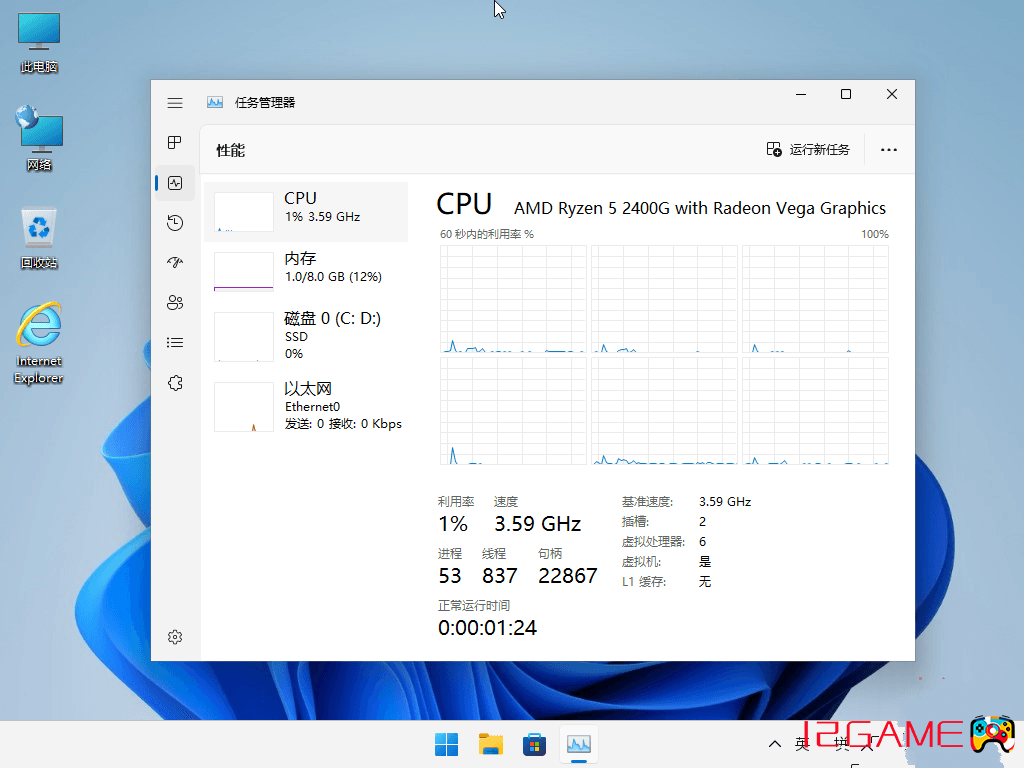1024x768 pixels.
Task: Click Task Manager taskbar icon
Action: click(579, 744)
